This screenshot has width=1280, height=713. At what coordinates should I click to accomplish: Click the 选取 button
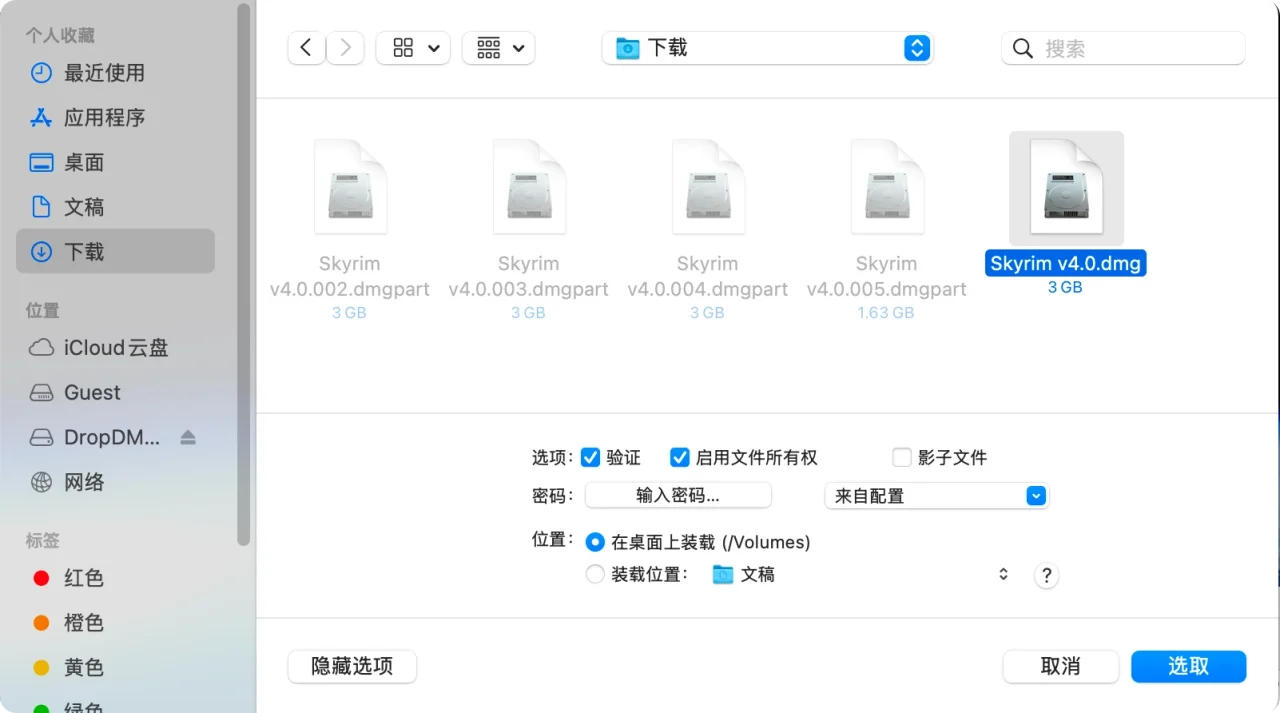tap(1189, 666)
